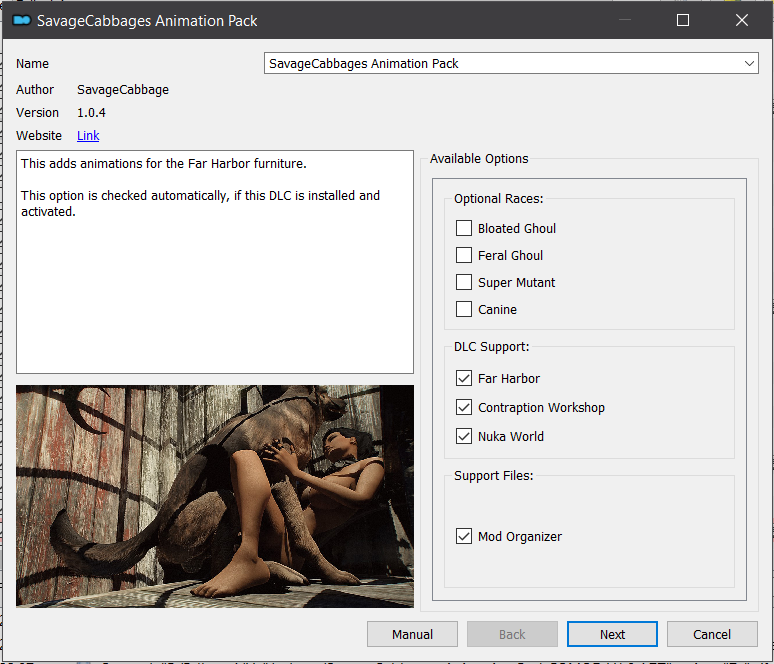774x664 pixels.
Task: Close the installer dialog window
Action: point(741,20)
